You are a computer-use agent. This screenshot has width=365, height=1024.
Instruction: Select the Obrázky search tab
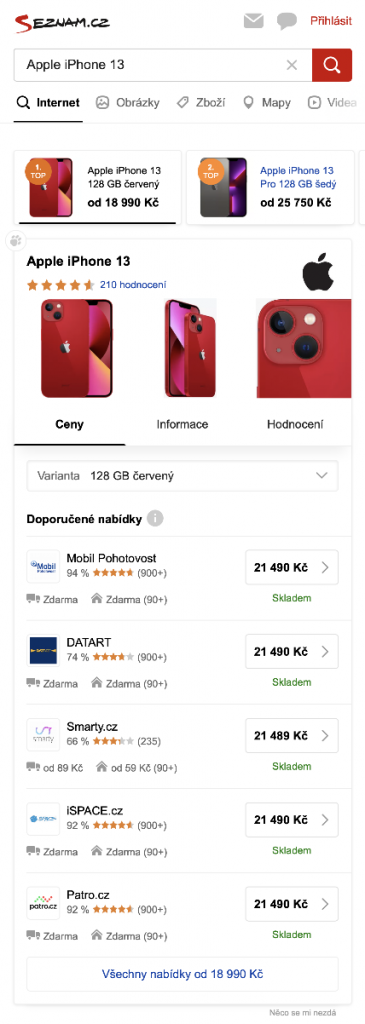click(127, 103)
